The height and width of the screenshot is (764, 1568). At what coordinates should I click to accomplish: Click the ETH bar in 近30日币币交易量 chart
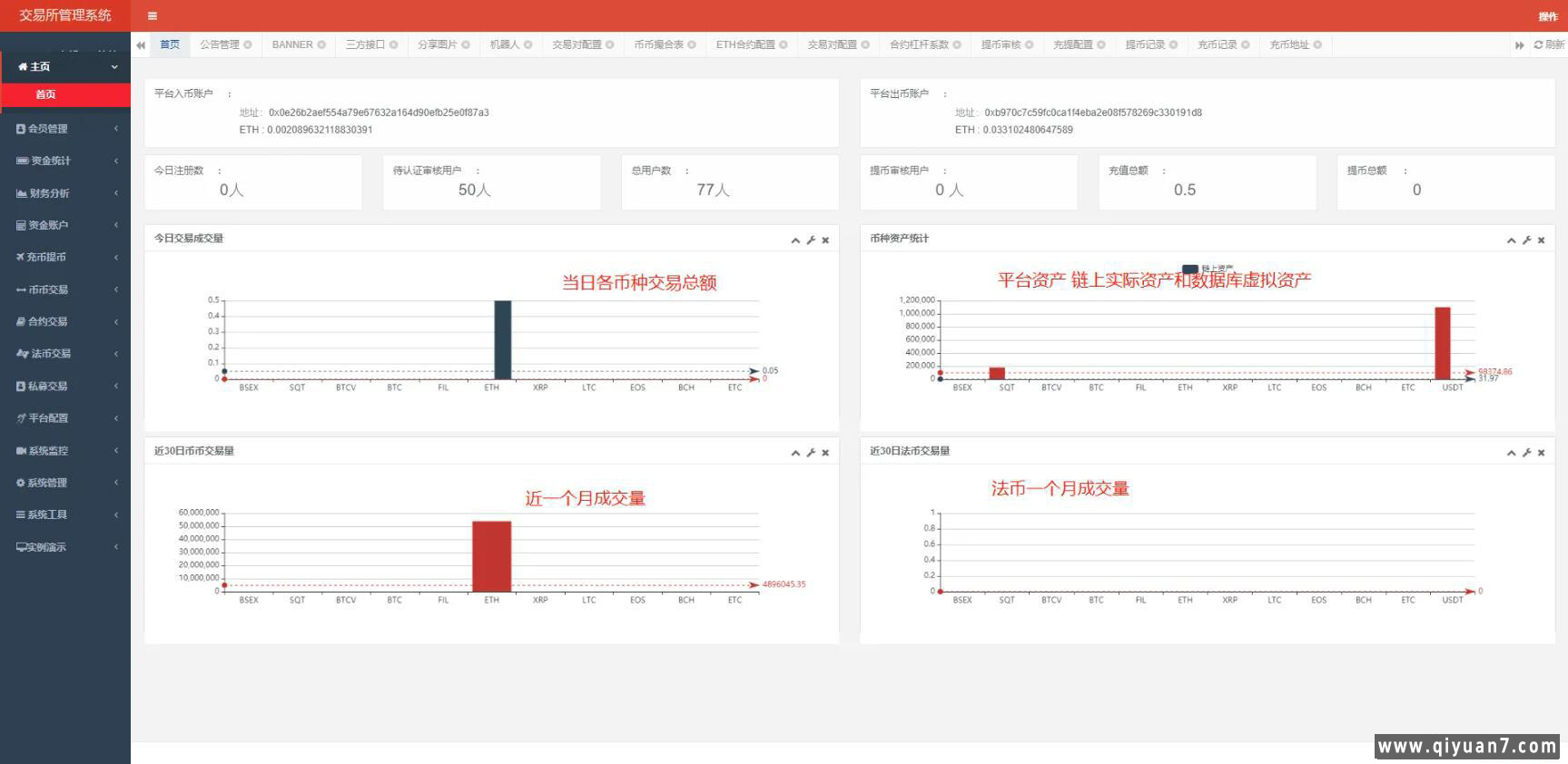click(491, 555)
